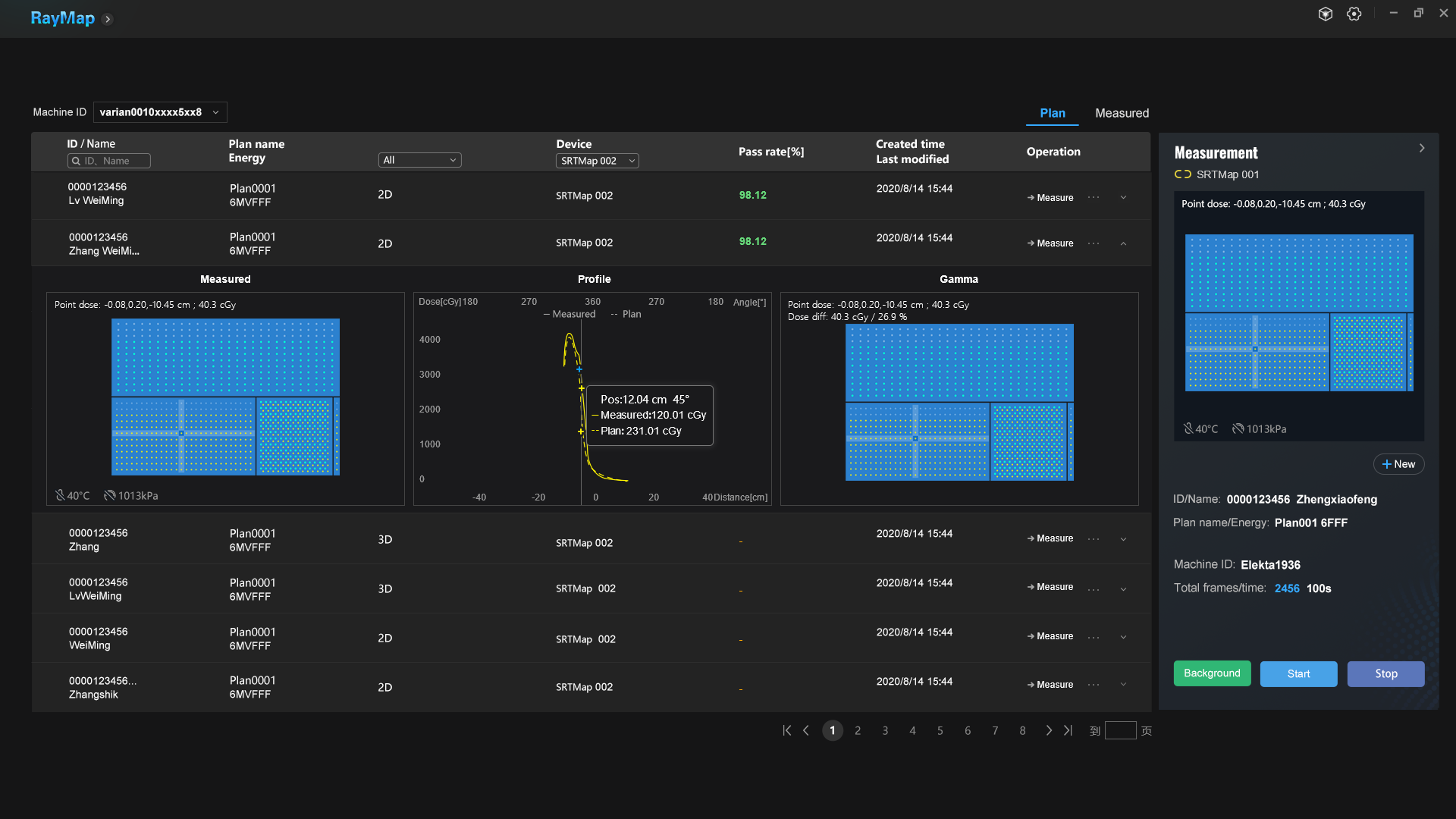Switch to the Measured tab
This screenshot has height=819, width=1456.
point(1122,113)
